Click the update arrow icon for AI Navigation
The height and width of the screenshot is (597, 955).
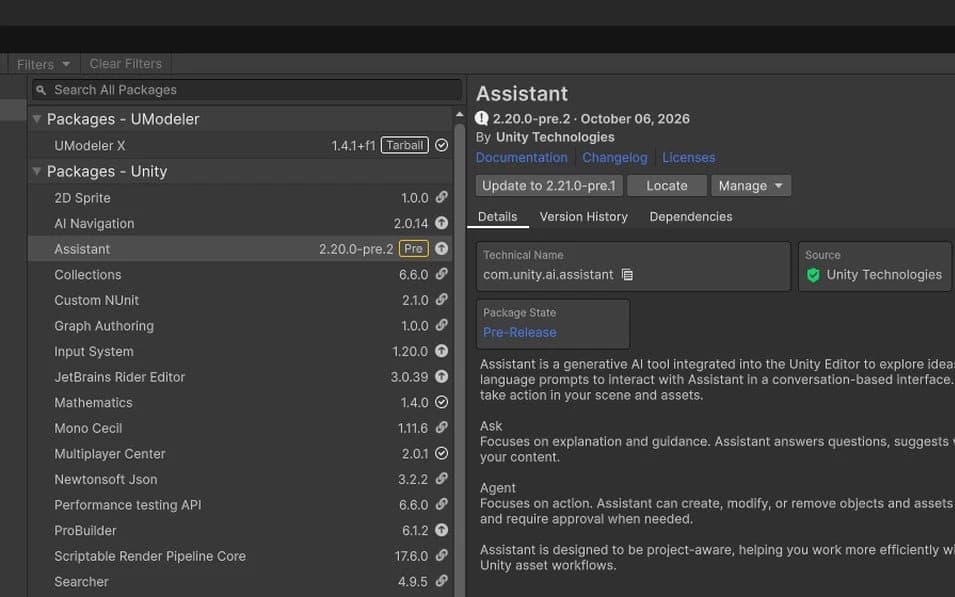[x=442, y=223]
